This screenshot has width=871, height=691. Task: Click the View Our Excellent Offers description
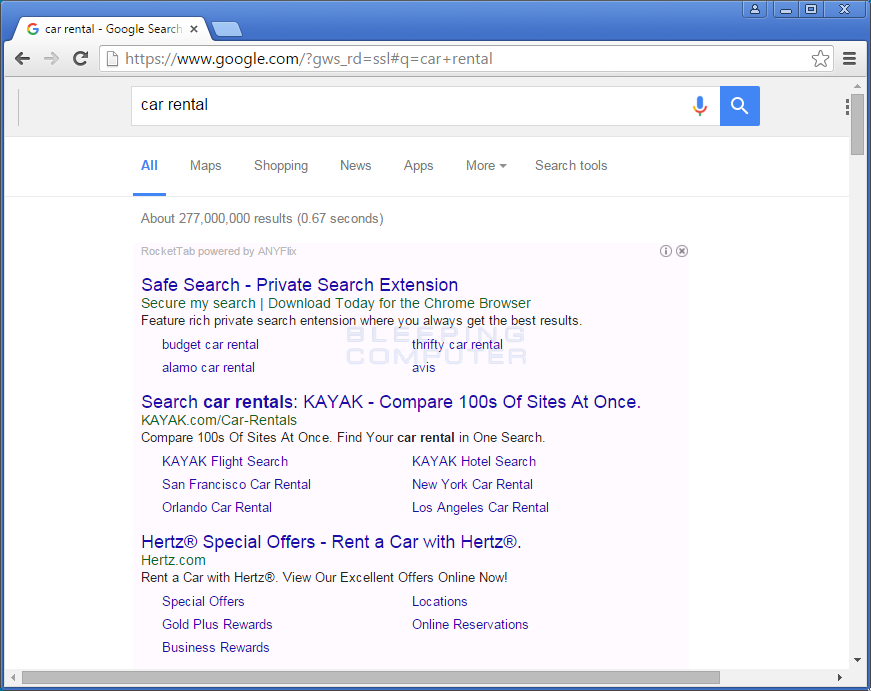pyautogui.click(x=324, y=578)
